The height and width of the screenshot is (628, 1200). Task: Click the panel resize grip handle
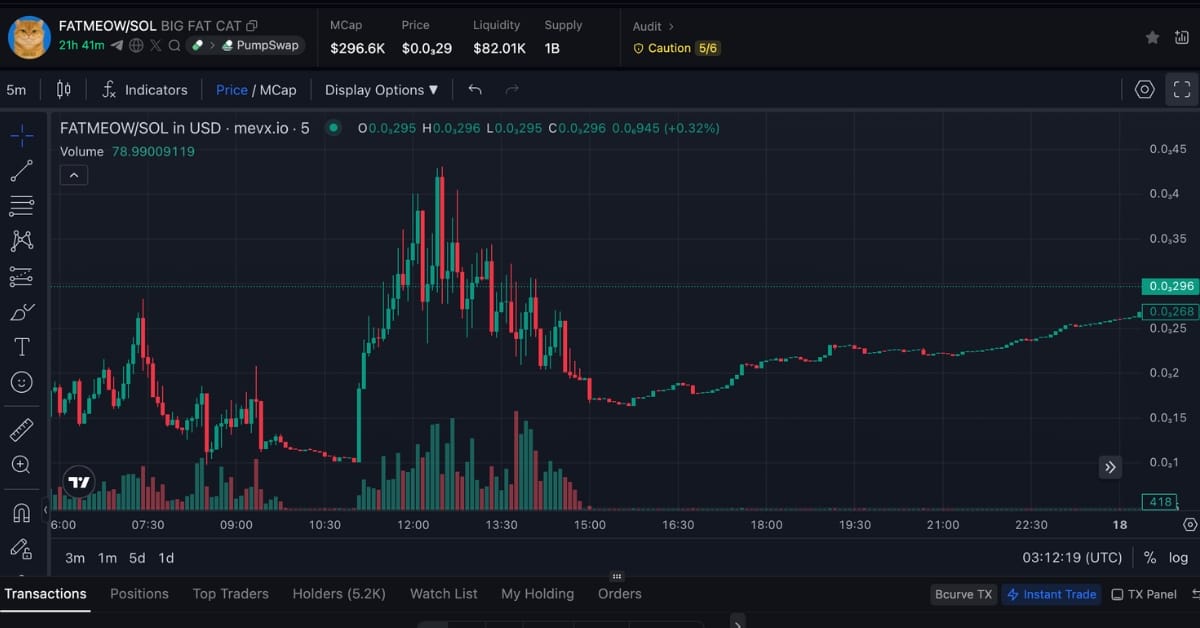coord(617,576)
